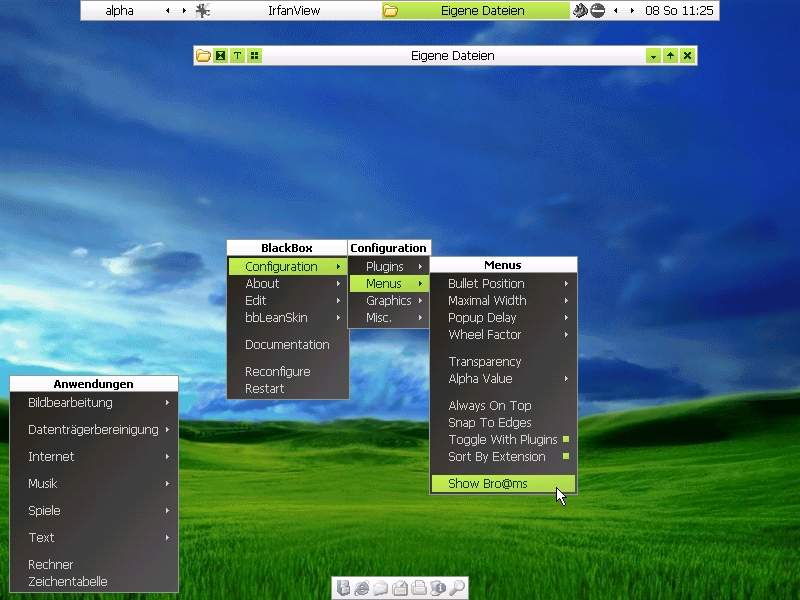Click the down-arrow button in Eigene Dateien titlebar
Screen dimensions: 800x600
[653, 56]
